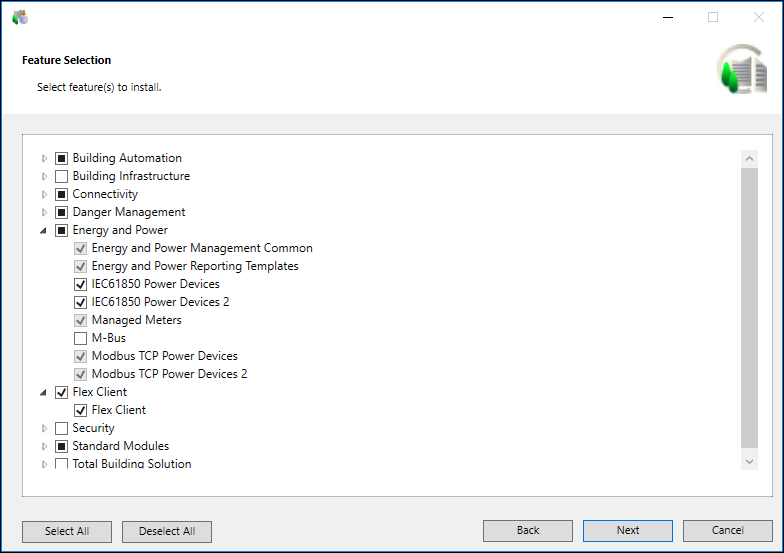Click the scrollbar down arrow

click(750, 461)
